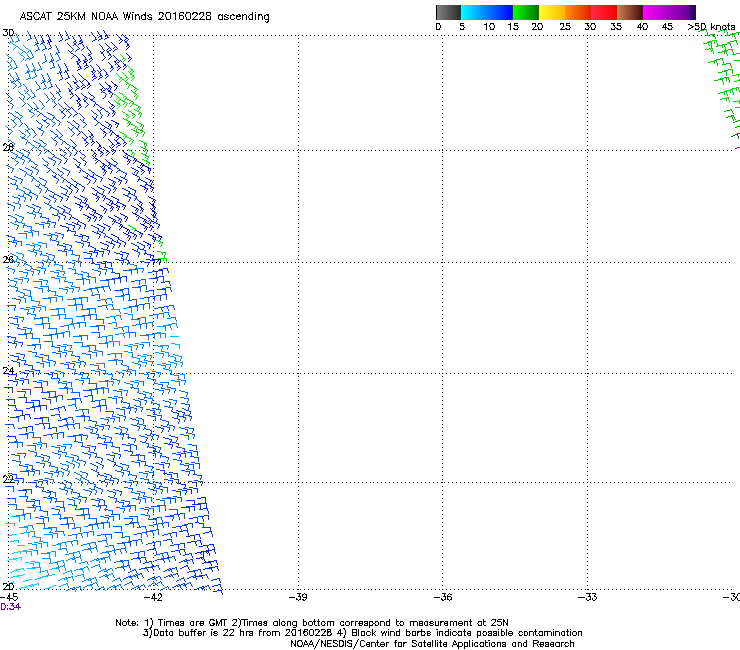The width and height of the screenshot is (740, 650).
Task: Click the chart title 'ASCAT 25KM NOAA Winds 20160228 ascending'
Action: coord(144,17)
